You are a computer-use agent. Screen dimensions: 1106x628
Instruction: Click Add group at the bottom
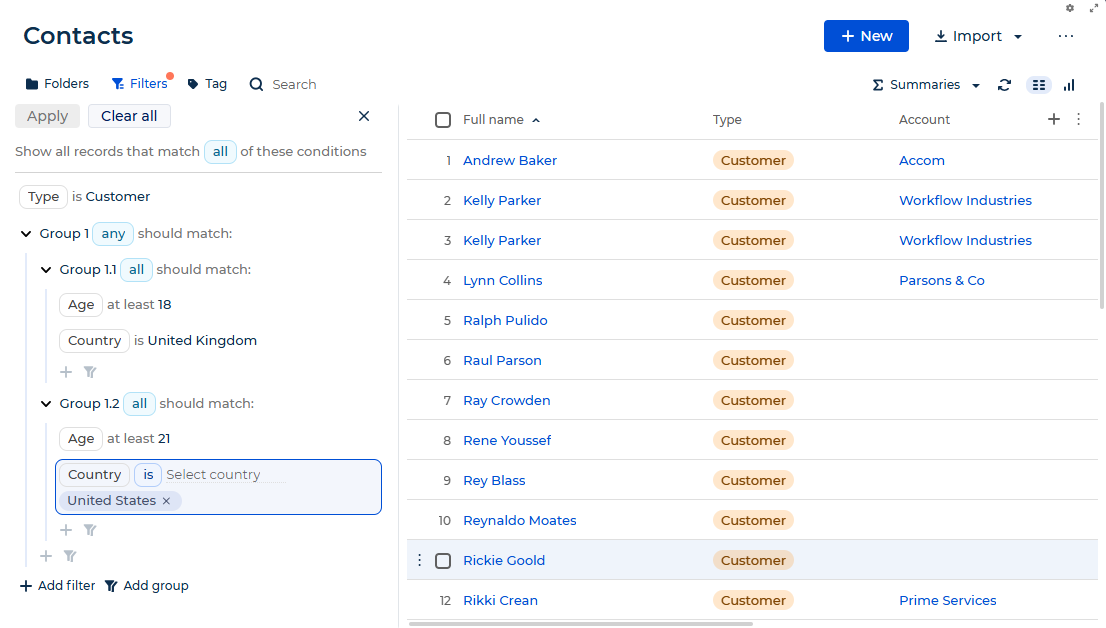pyautogui.click(x=147, y=586)
